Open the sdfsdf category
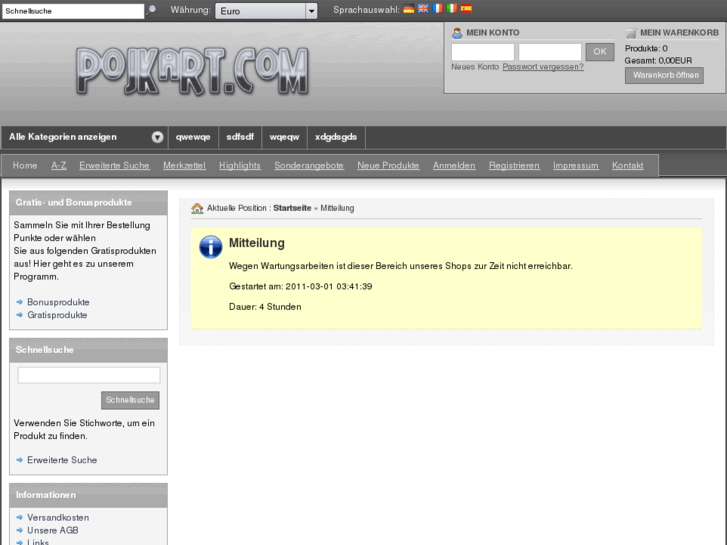This screenshot has height=545, width=727. 240,137
